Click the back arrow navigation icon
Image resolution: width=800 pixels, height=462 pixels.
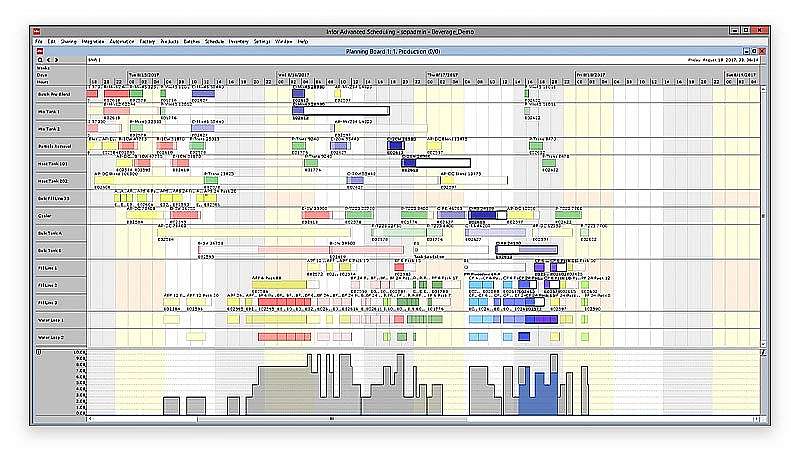(x=48, y=60)
